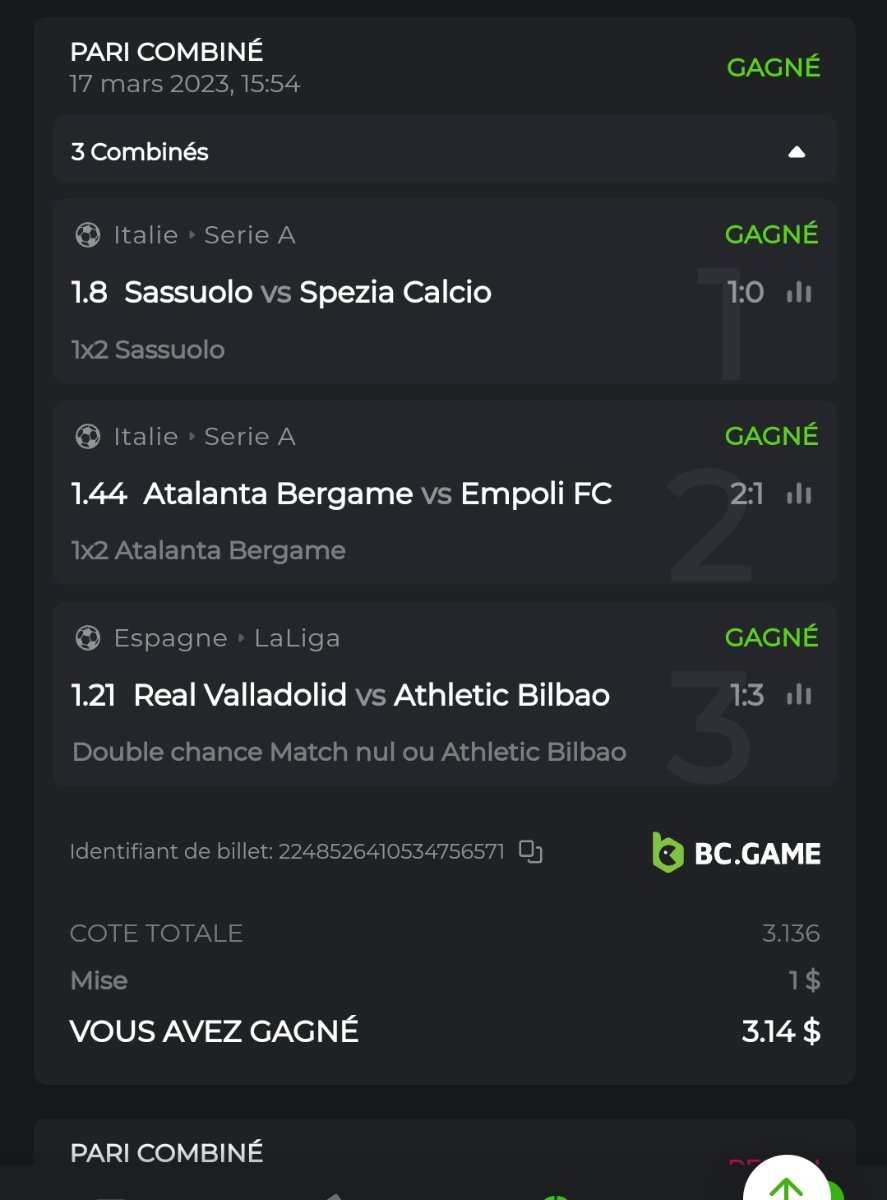Tap the BC.GAME logo
Screen dimensions: 887x1200
tap(736, 853)
